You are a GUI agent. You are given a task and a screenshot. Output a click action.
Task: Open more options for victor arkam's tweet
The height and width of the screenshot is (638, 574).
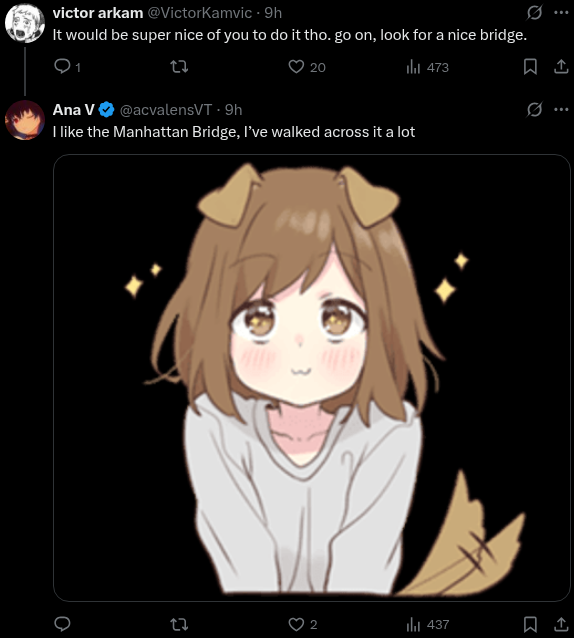coord(561,13)
